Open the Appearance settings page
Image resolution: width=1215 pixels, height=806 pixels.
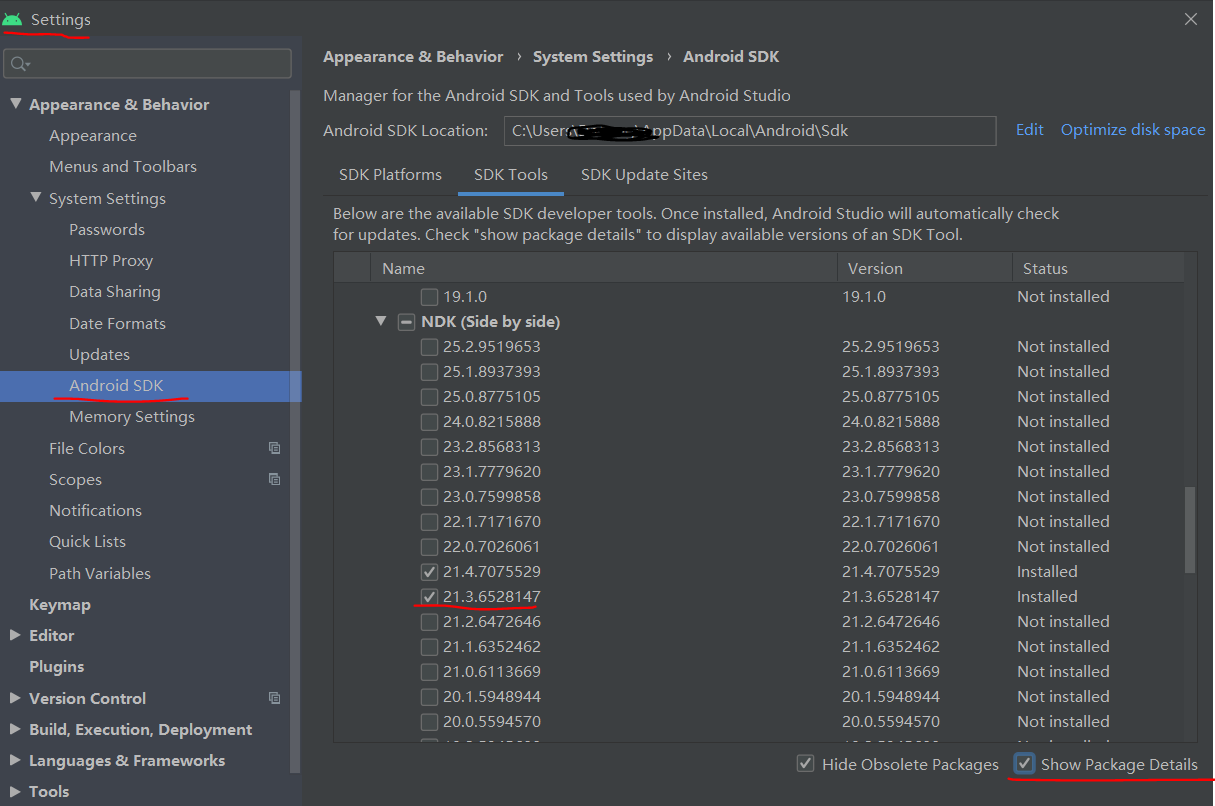[x=93, y=136]
